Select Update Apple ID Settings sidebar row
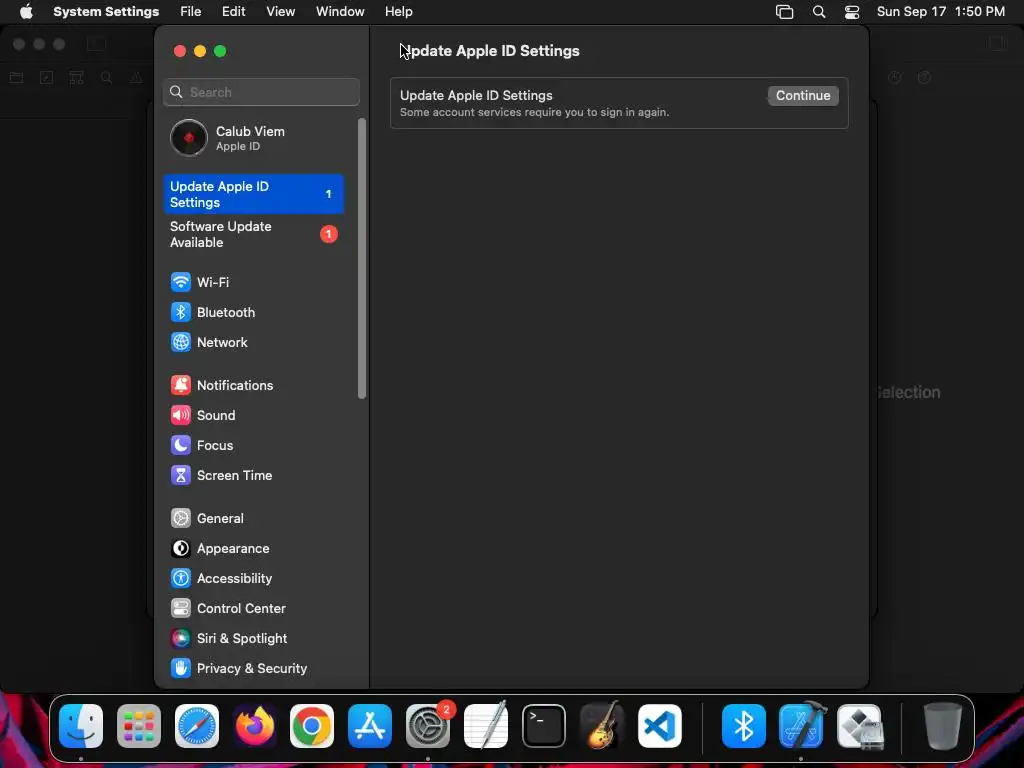1024x768 pixels. (253, 194)
